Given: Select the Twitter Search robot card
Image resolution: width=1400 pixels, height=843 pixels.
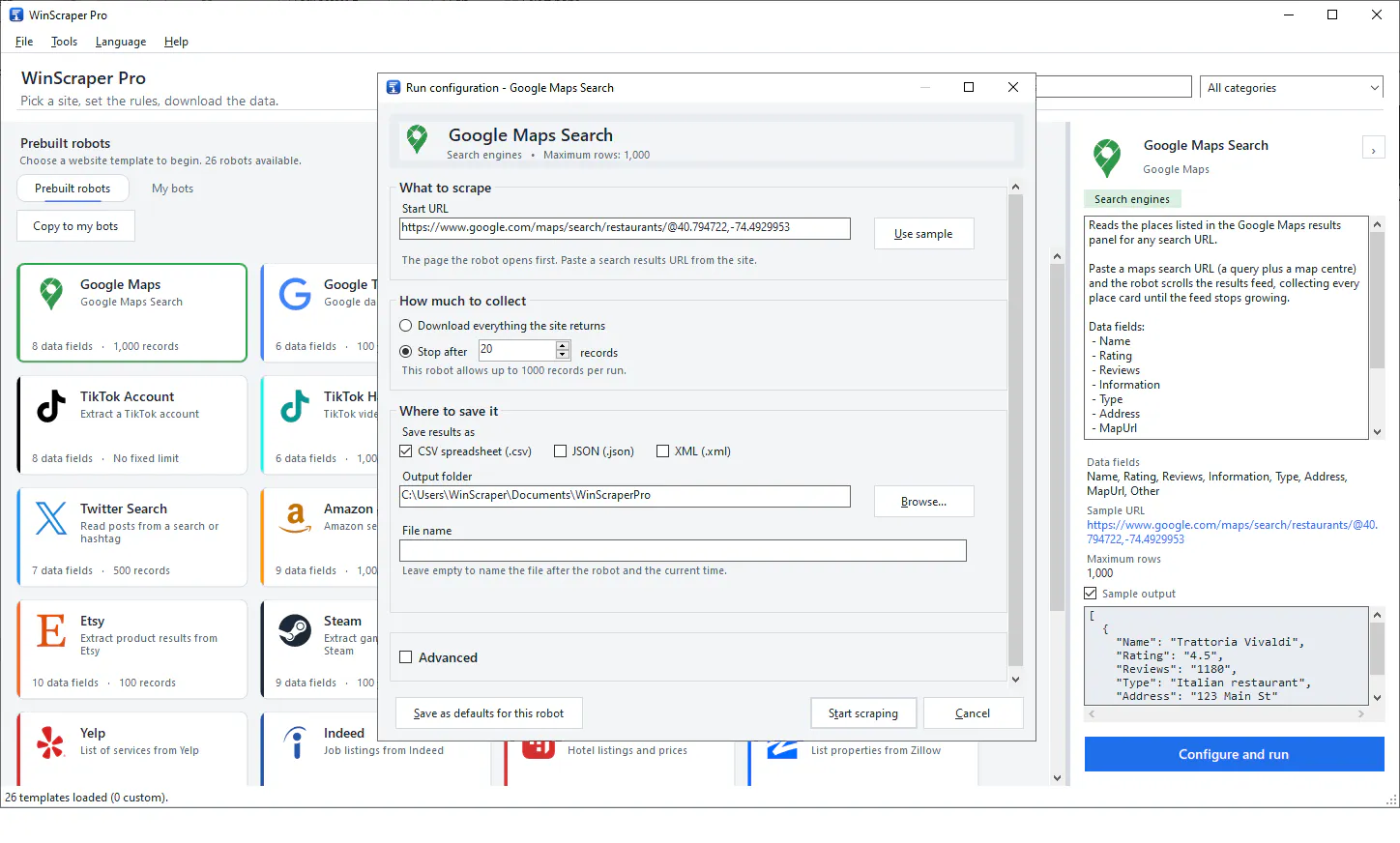Looking at the screenshot, I should pyautogui.click(x=132, y=537).
